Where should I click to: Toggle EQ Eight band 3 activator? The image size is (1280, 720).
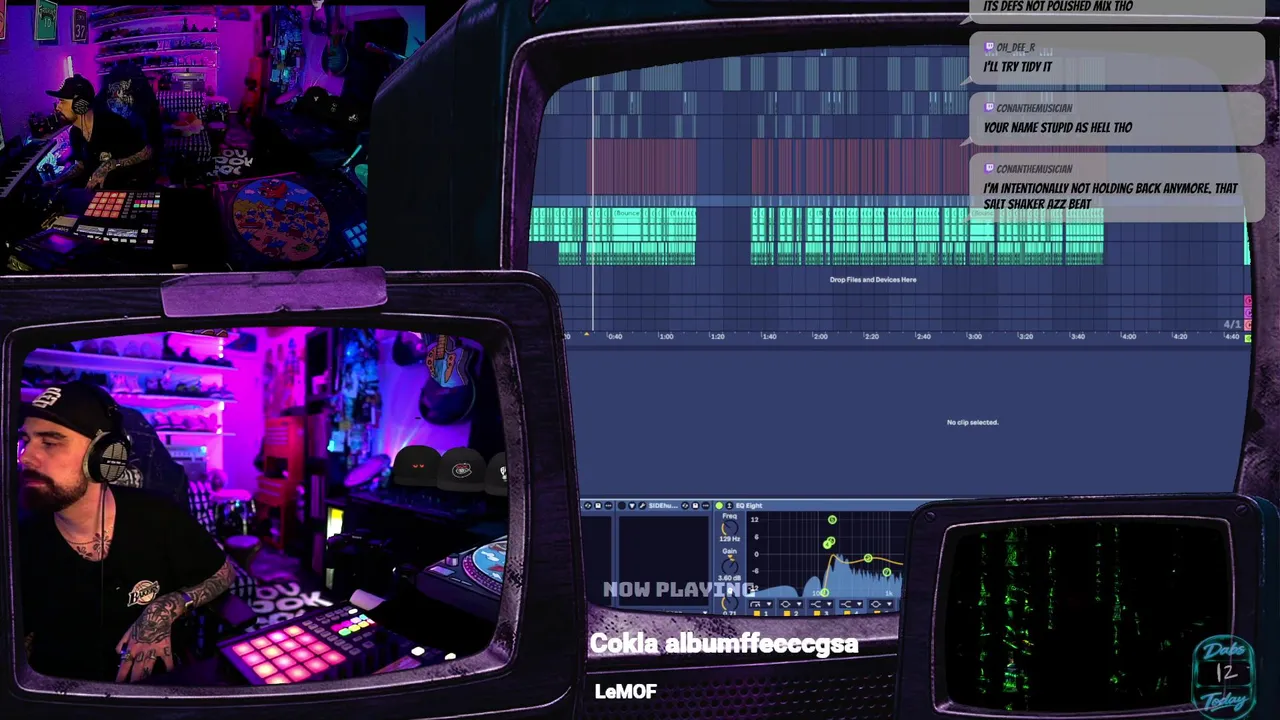[x=817, y=612]
